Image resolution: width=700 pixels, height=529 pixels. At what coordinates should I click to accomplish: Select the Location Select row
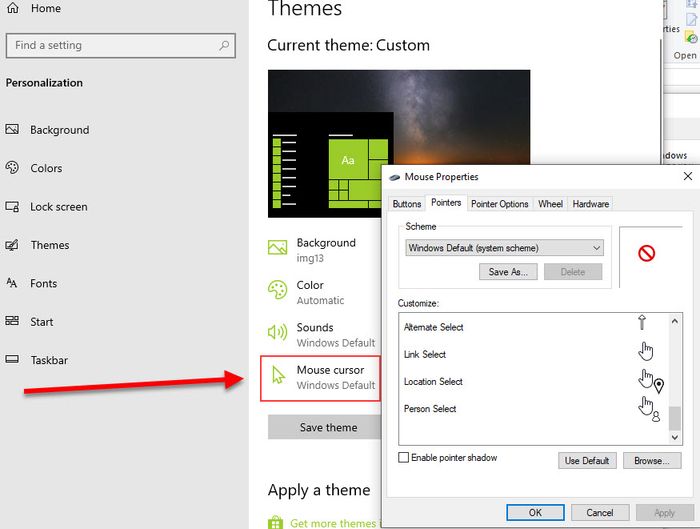534,381
